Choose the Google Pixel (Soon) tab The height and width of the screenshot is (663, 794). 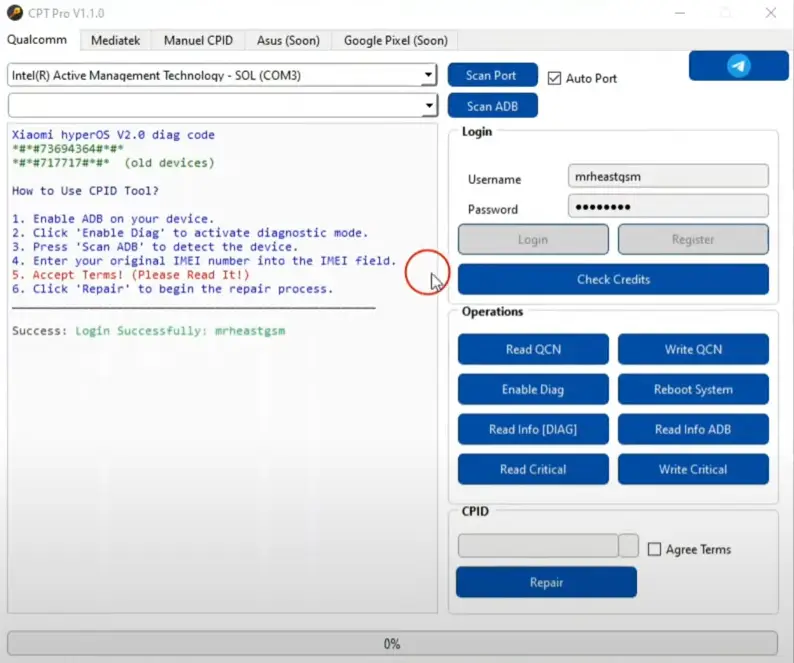[395, 41]
